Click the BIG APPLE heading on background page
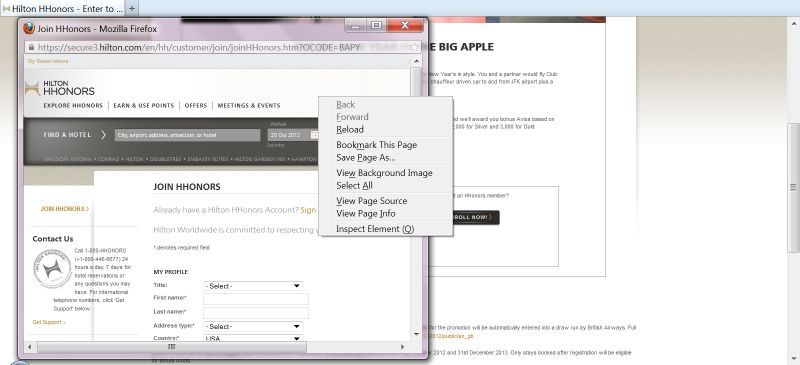This screenshot has height=365, width=800. [x=461, y=47]
